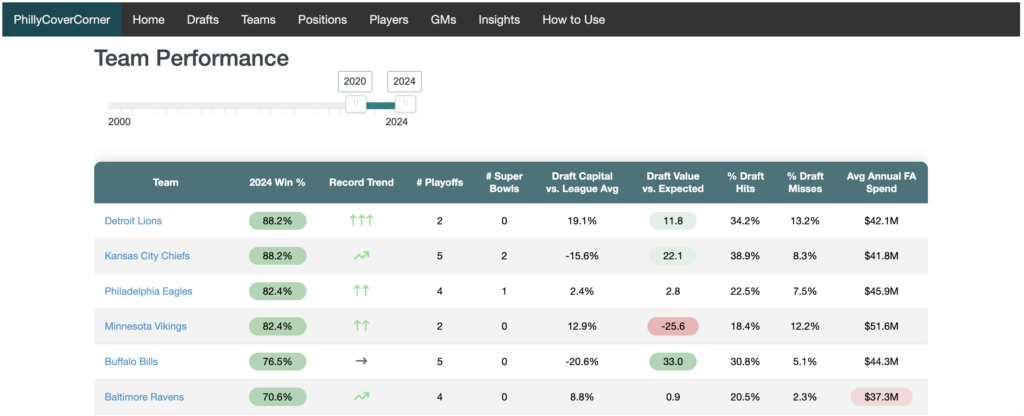Open the Home menu item
Screen dimensions: 1024x416
pyautogui.click(x=148, y=19)
